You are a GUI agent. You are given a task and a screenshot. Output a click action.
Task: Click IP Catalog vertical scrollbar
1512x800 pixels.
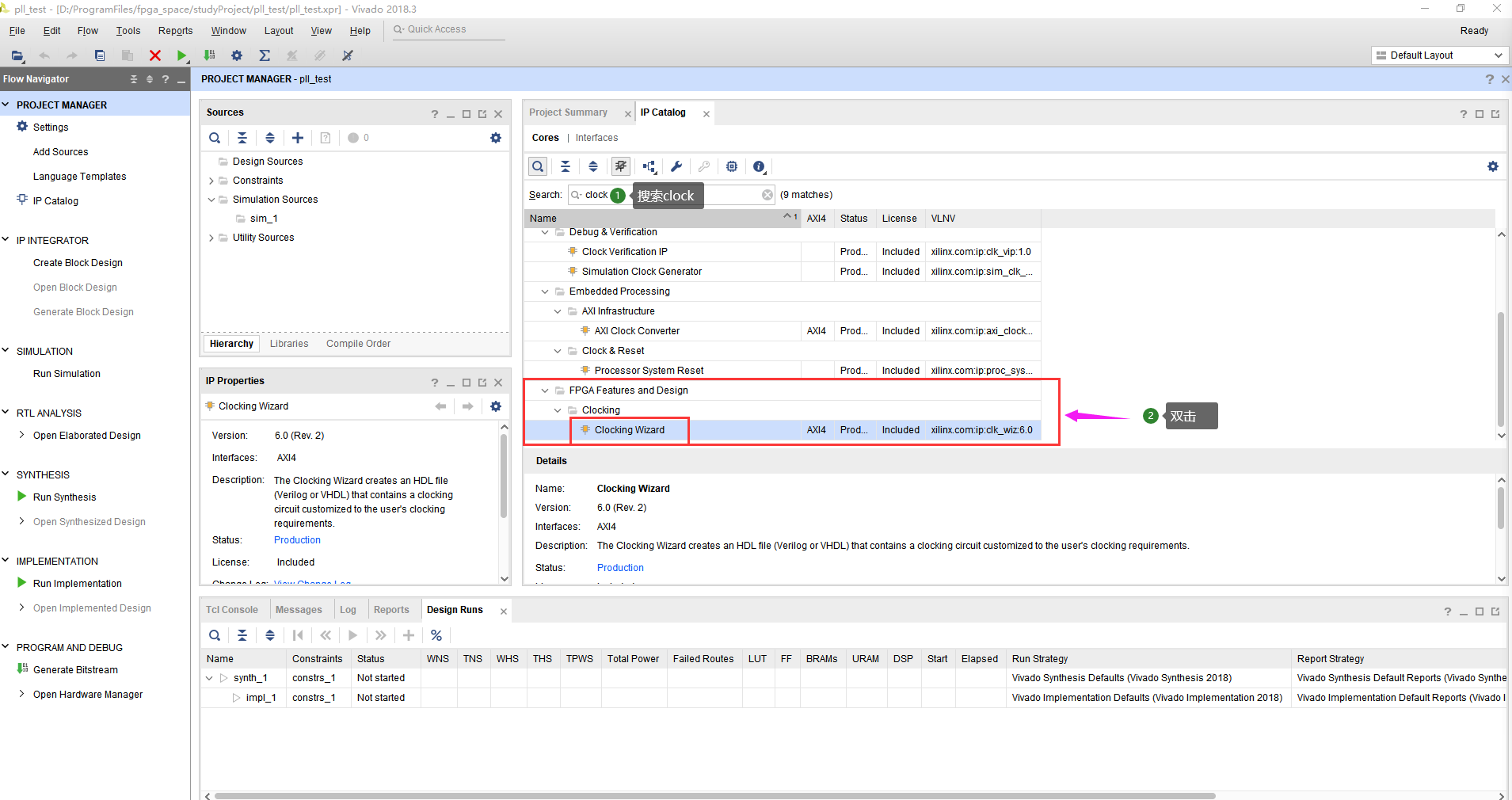(1500, 368)
